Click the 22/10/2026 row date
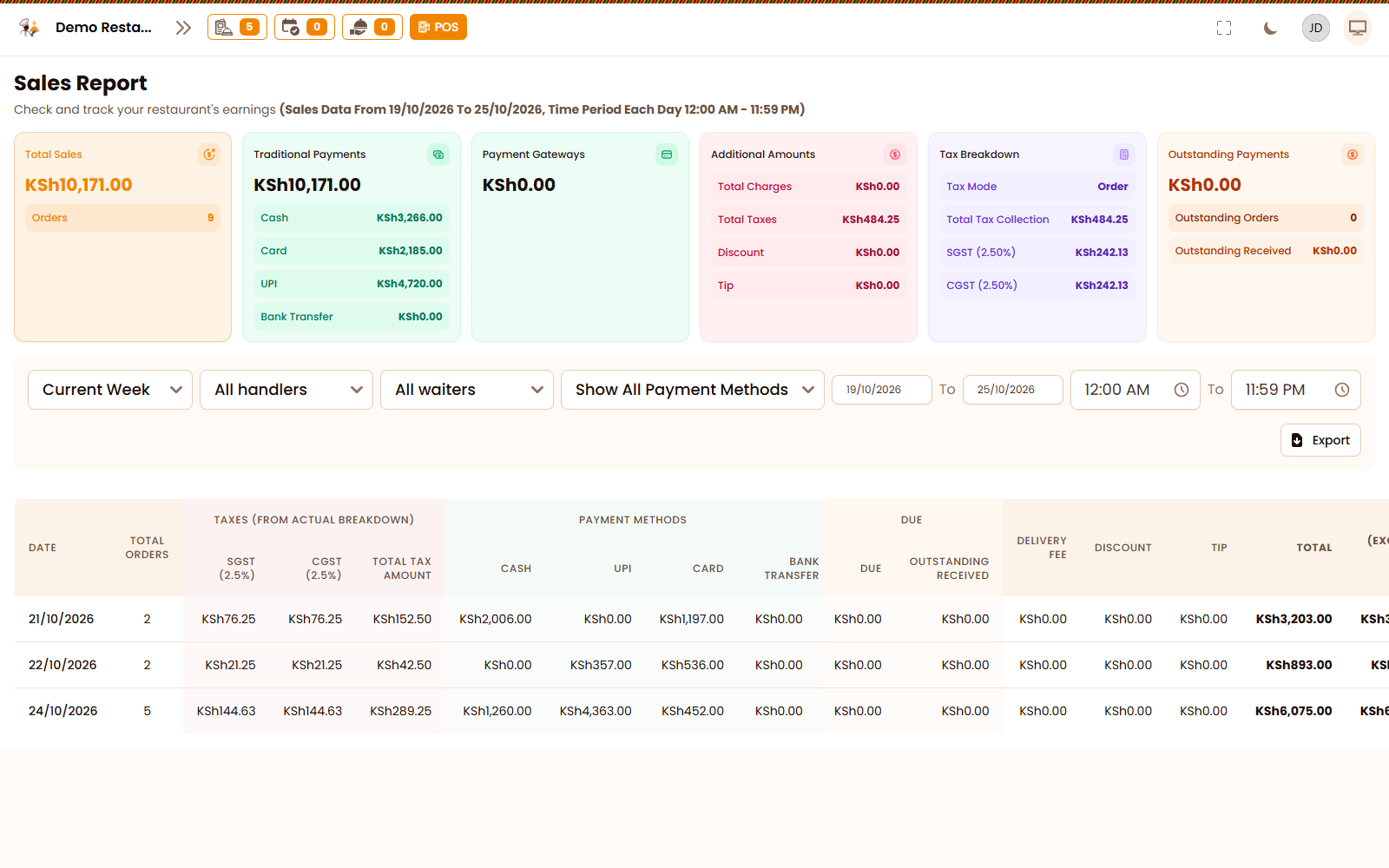Screen dimensions: 1389x868 coord(63,665)
